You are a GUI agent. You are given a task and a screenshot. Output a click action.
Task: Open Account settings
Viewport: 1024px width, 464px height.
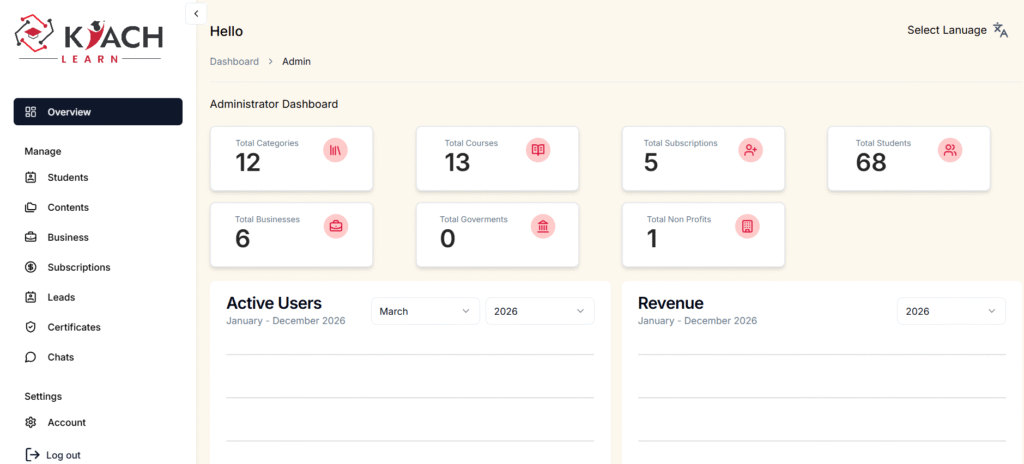(66, 422)
